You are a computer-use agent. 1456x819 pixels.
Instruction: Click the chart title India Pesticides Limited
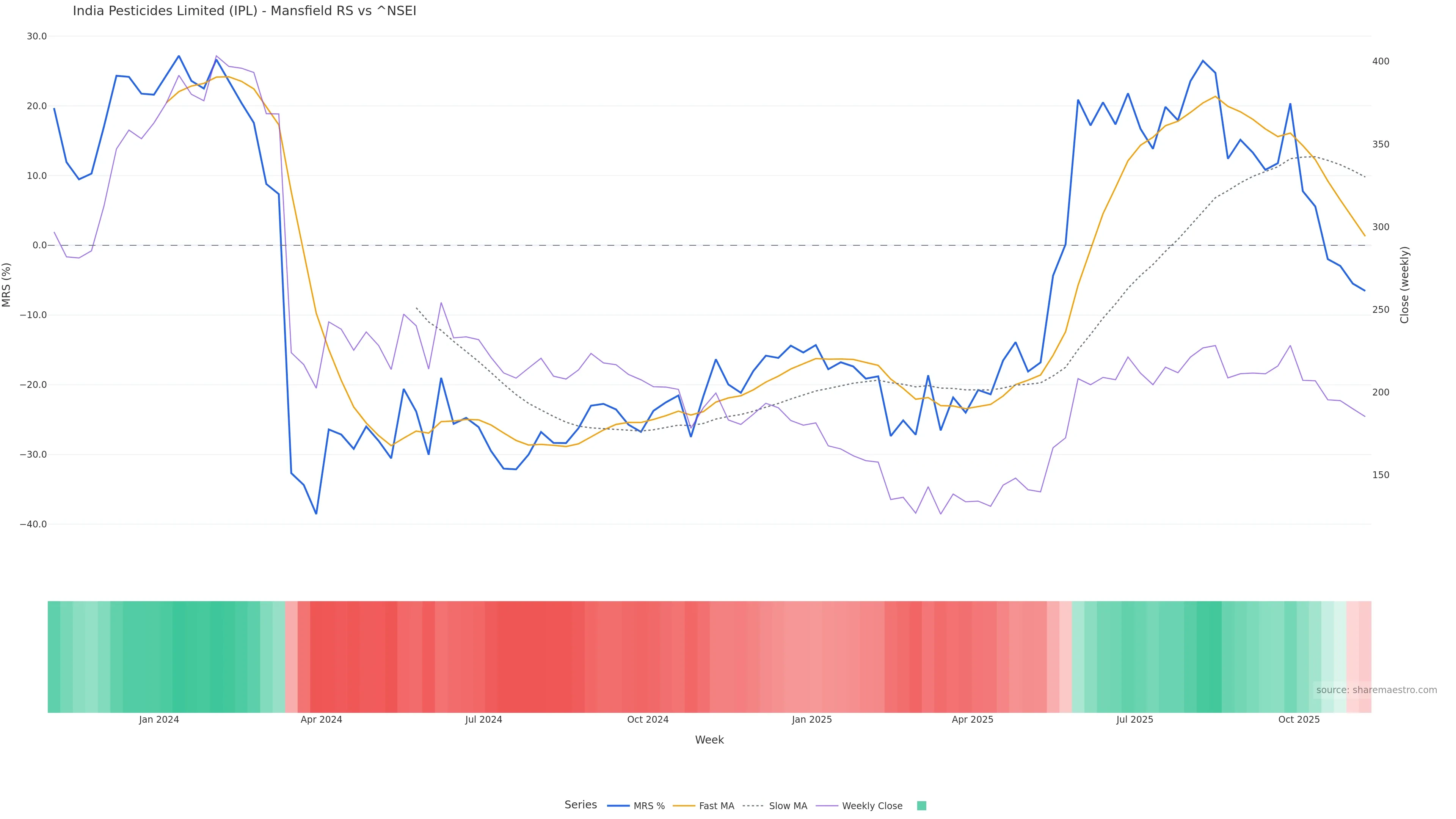coord(244,11)
